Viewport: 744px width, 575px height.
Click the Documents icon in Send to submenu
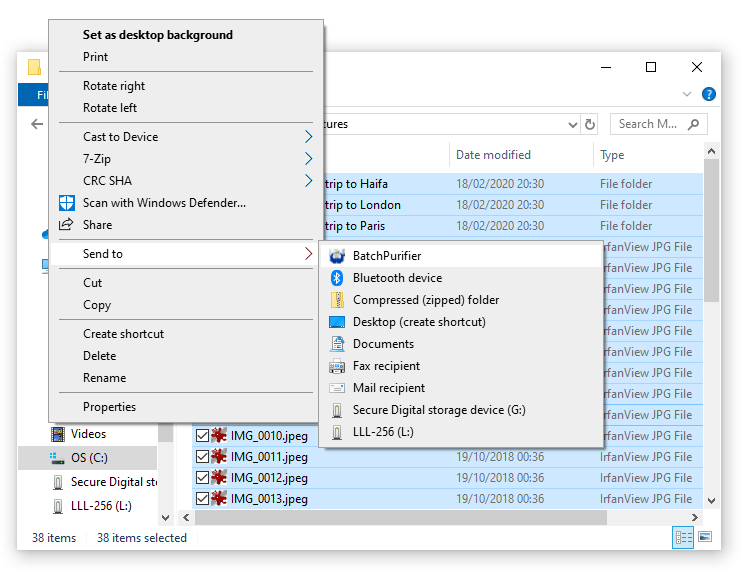point(337,344)
